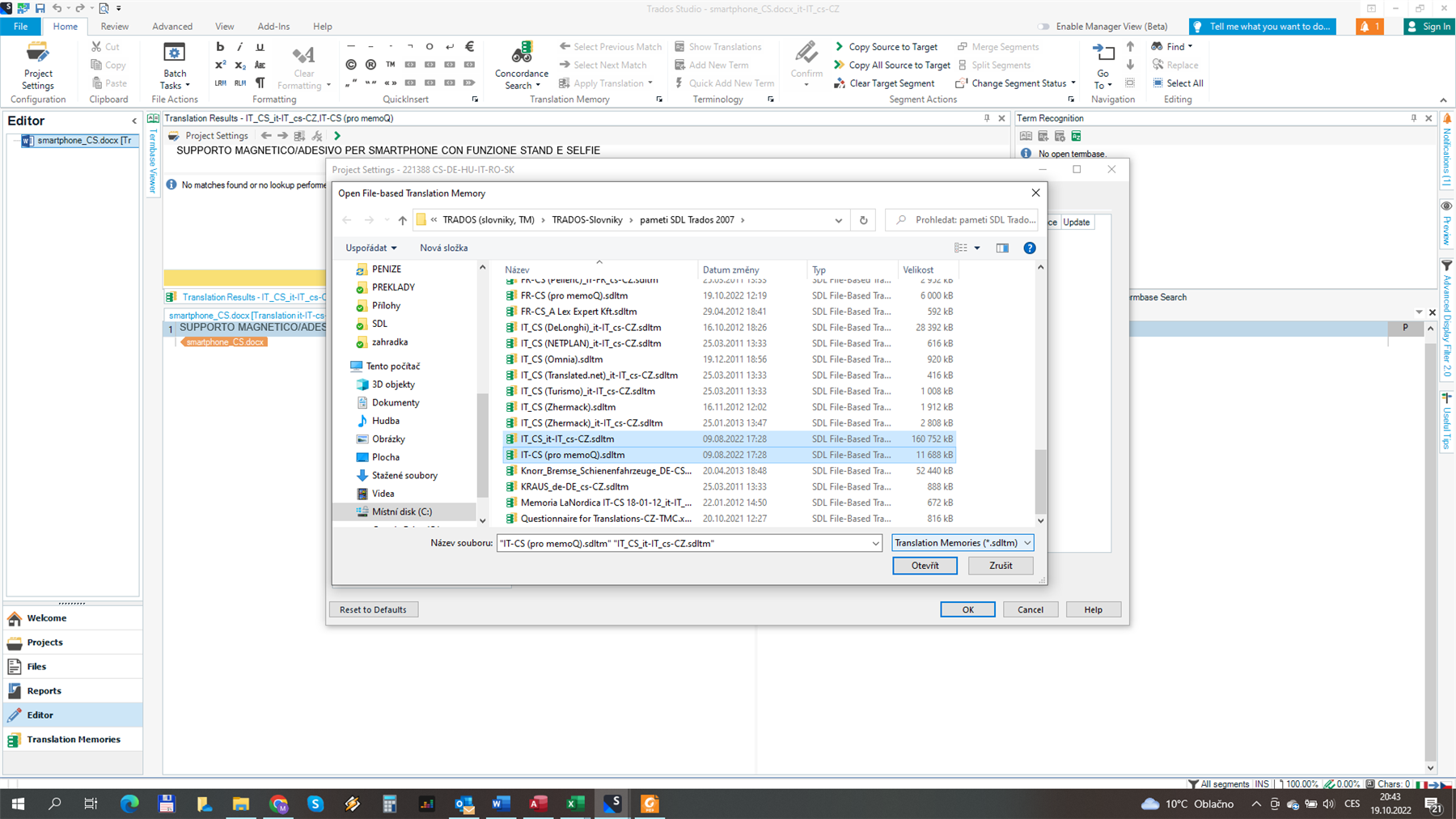
Task: Click Reset to Defaults button
Action: click(373, 609)
